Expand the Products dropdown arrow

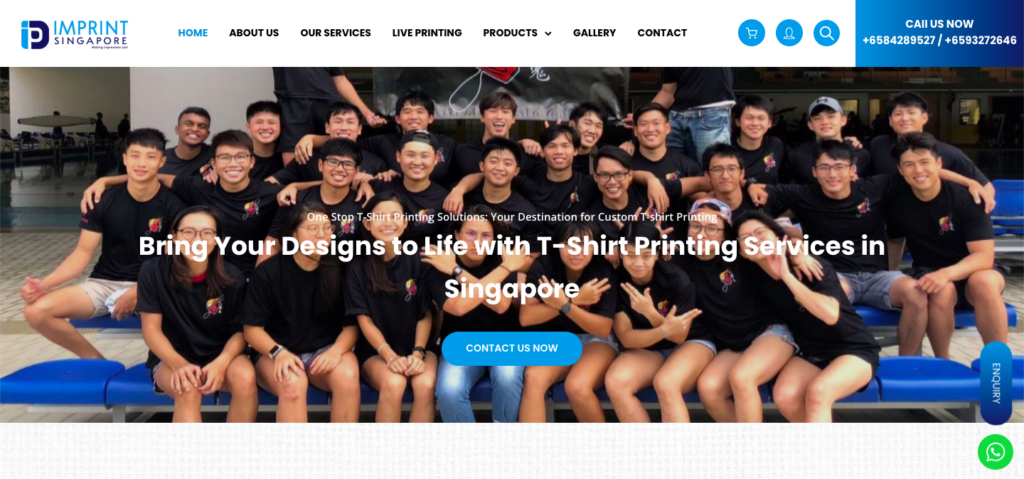point(548,33)
